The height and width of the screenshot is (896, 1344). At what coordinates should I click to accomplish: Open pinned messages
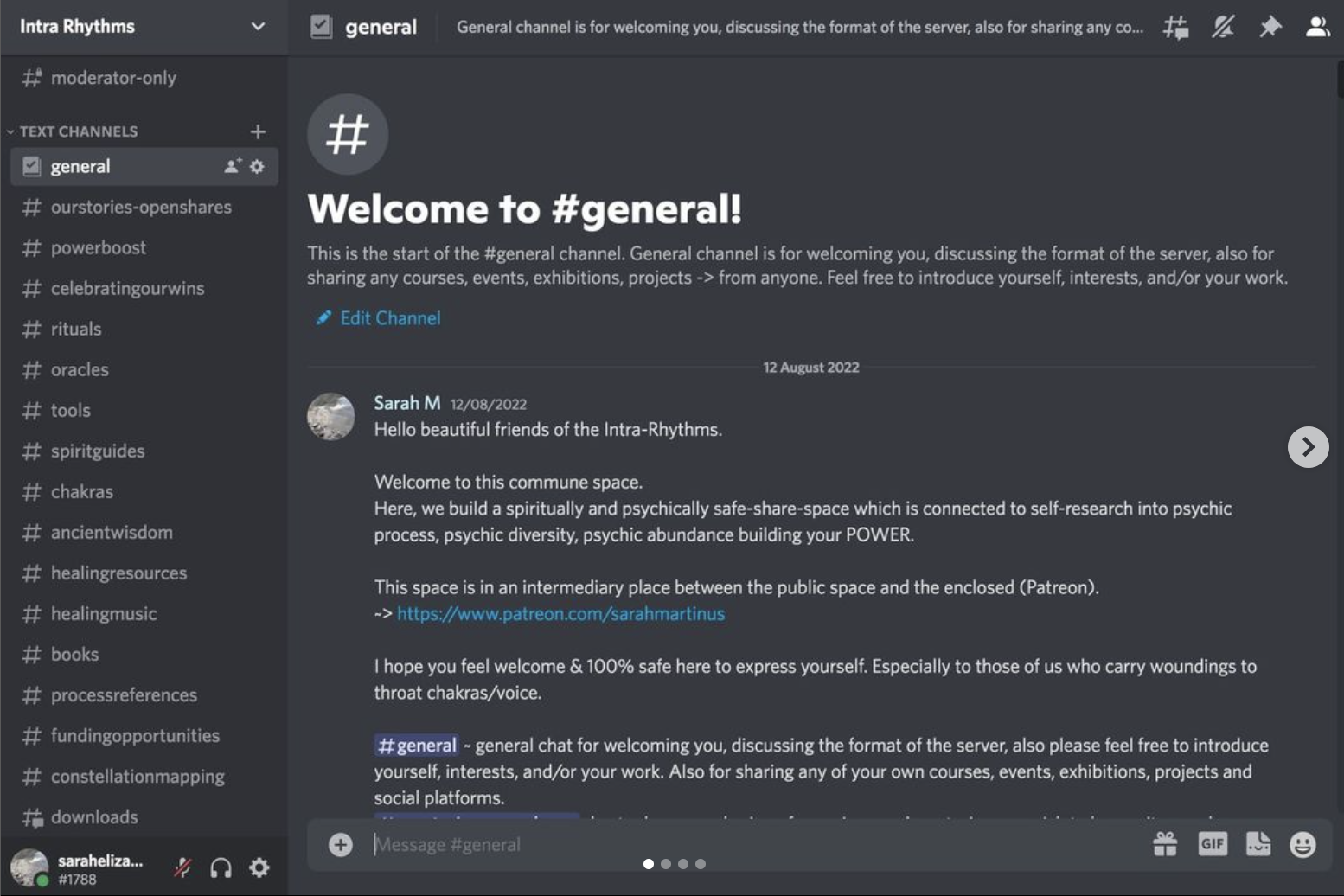click(1270, 28)
